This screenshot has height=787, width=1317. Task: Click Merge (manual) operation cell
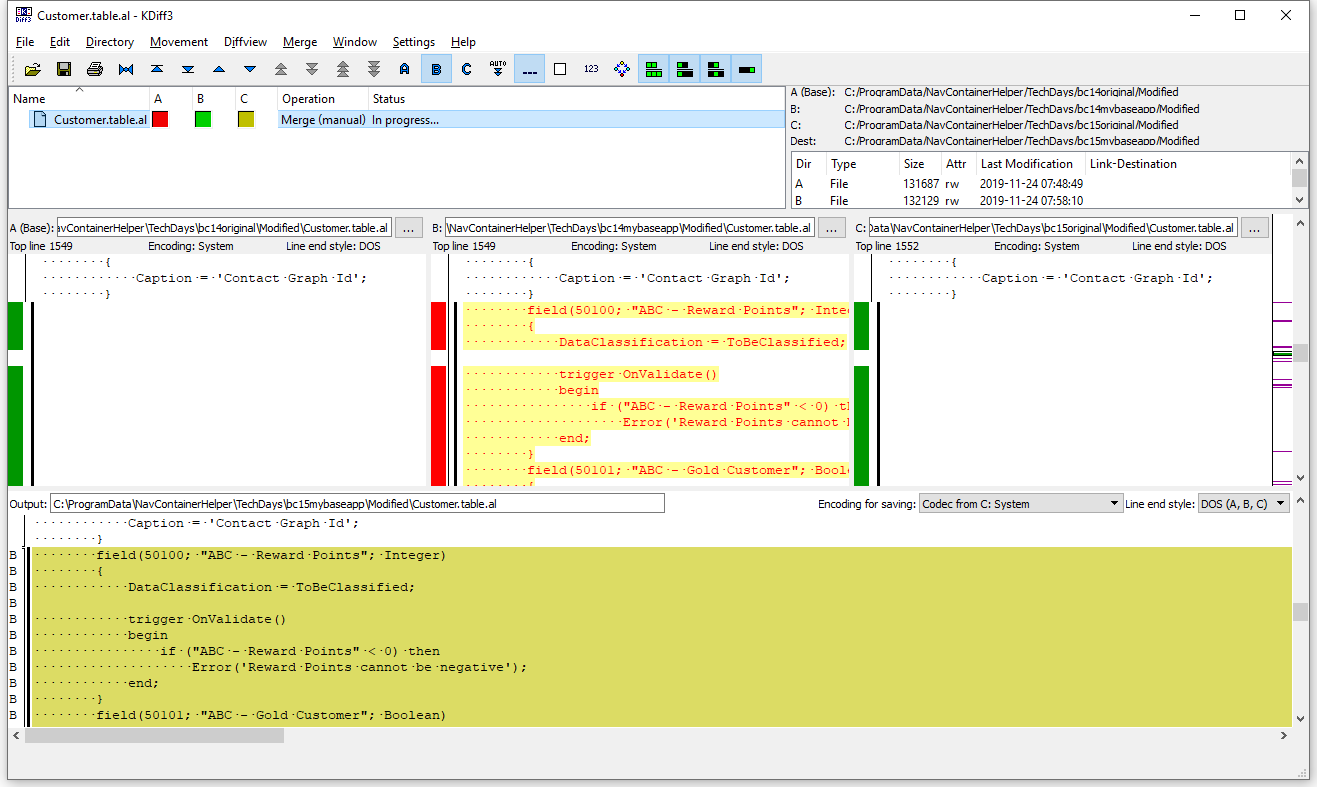click(324, 120)
